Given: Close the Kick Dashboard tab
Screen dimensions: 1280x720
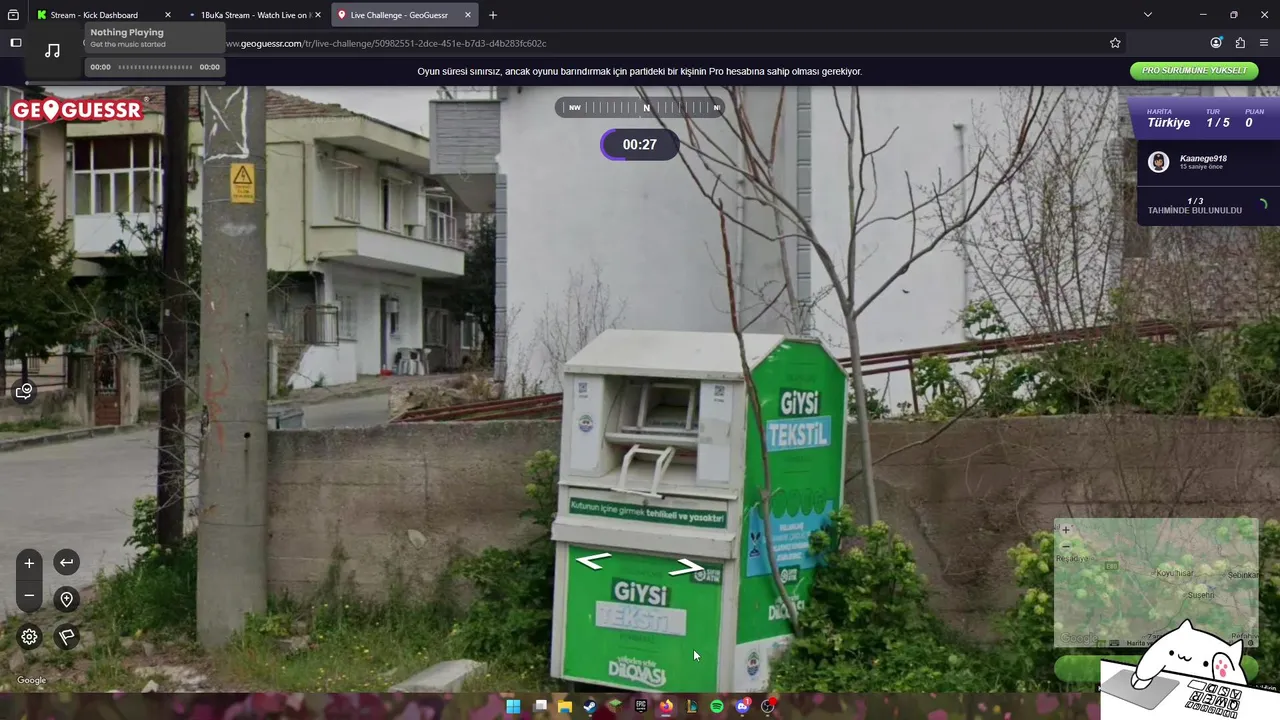Looking at the screenshot, I should [167, 15].
